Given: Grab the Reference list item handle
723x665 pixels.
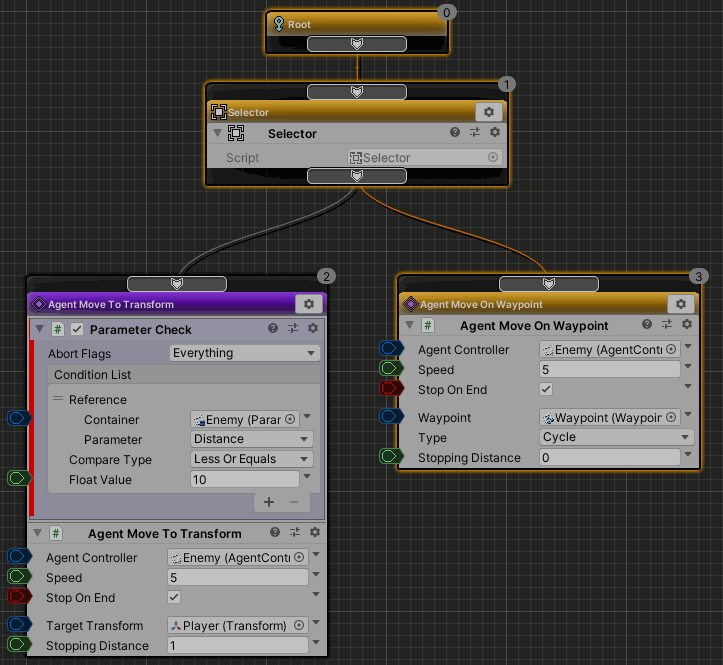Looking at the screenshot, I should (58, 398).
